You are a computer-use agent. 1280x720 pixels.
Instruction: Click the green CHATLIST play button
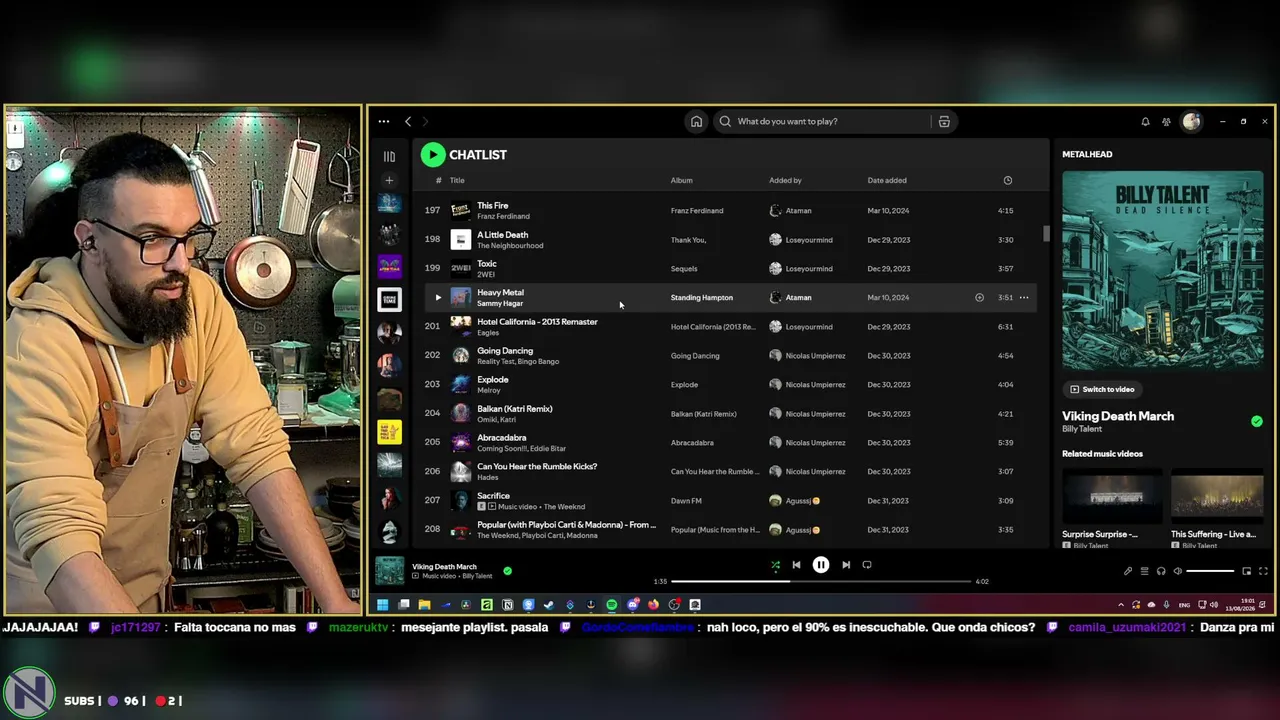click(432, 154)
